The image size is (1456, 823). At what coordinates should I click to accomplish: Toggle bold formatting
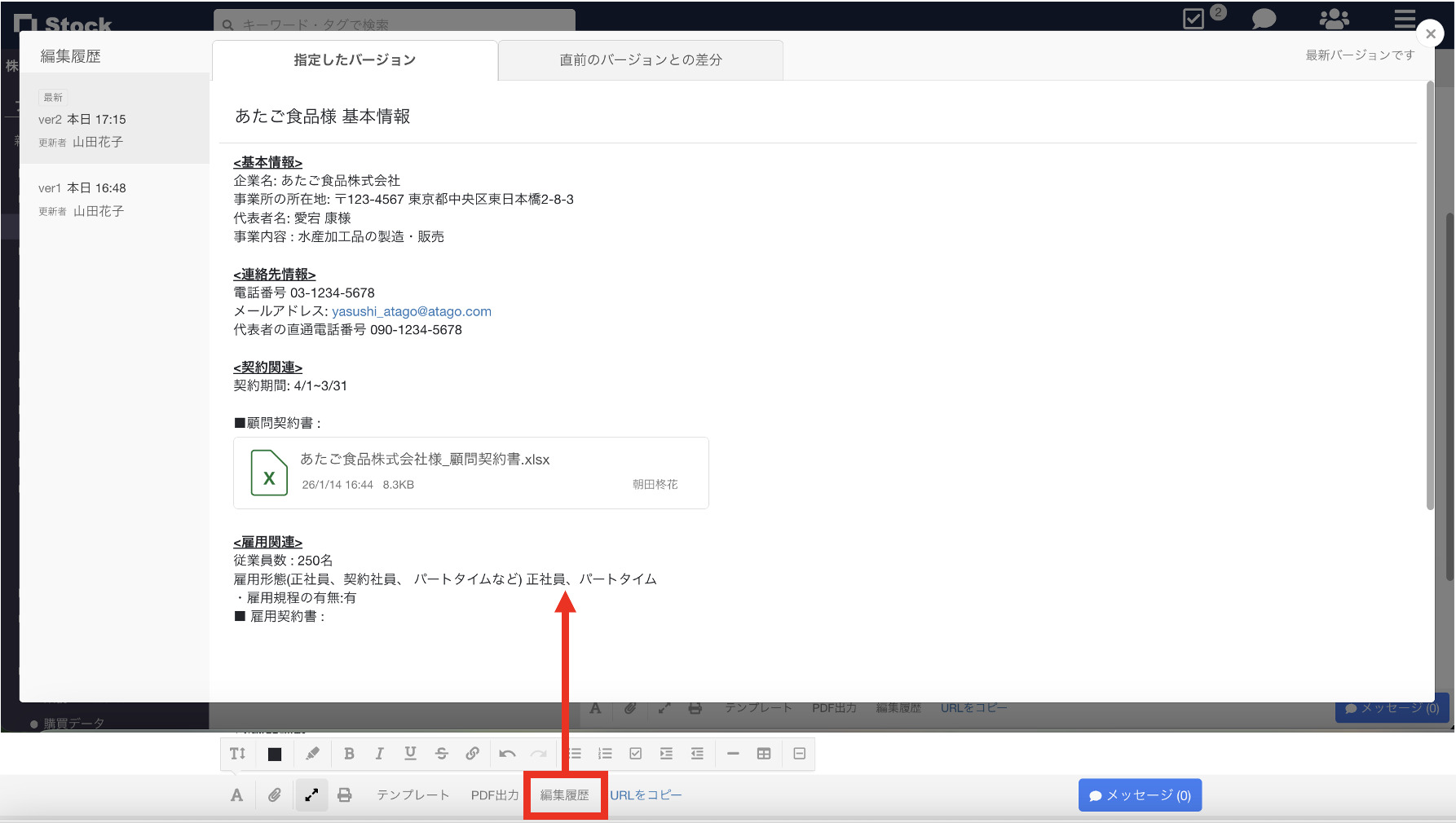[349, 754]
